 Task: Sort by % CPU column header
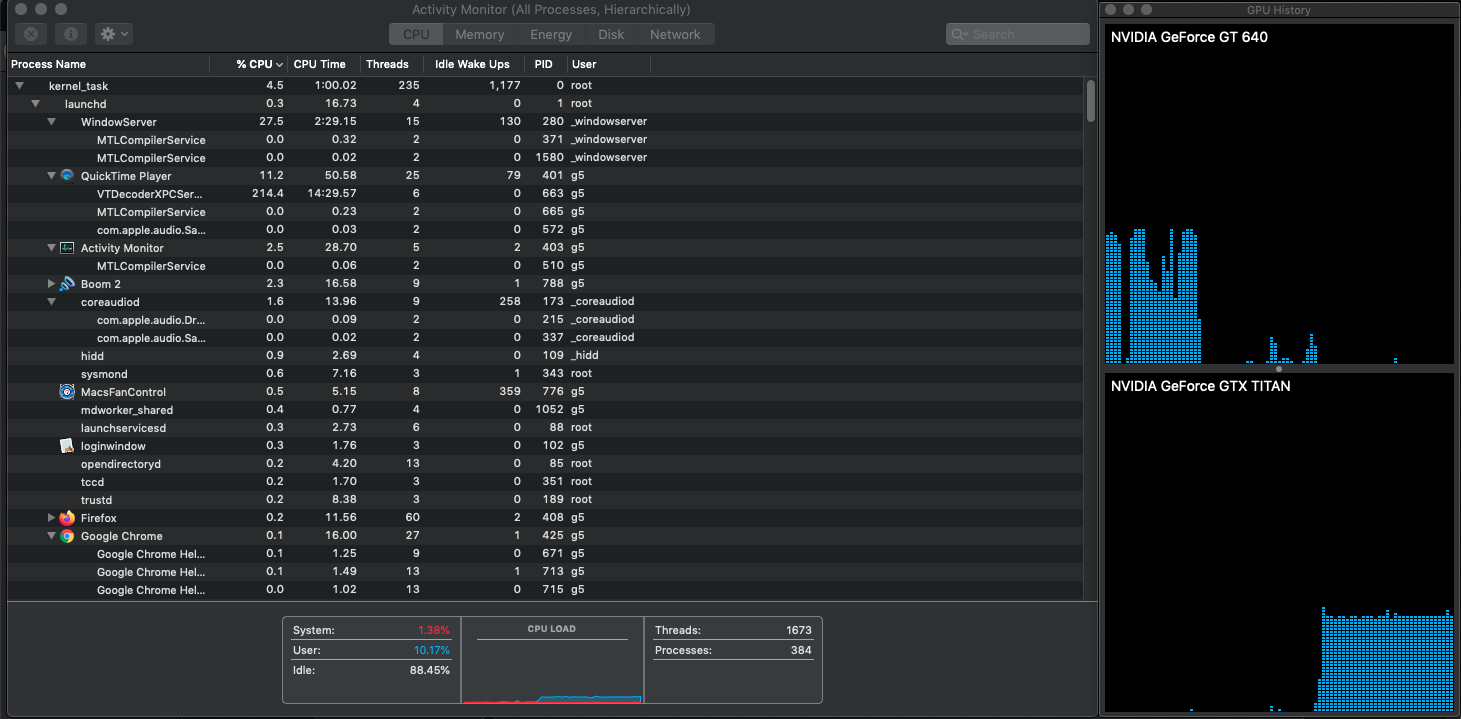point(249,64)
